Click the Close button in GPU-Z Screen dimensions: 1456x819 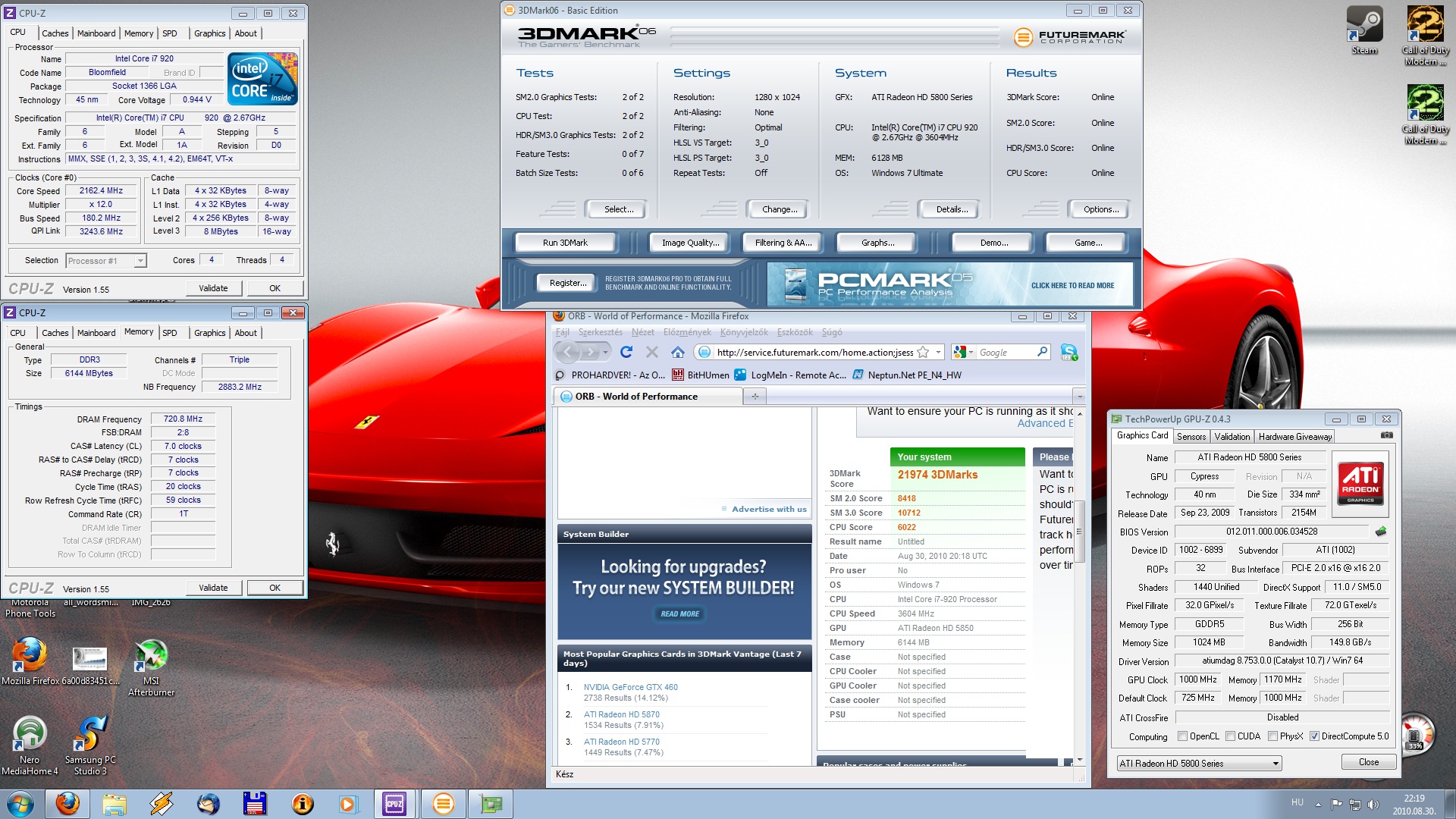pyautogui.click(x=1369, y=762)
